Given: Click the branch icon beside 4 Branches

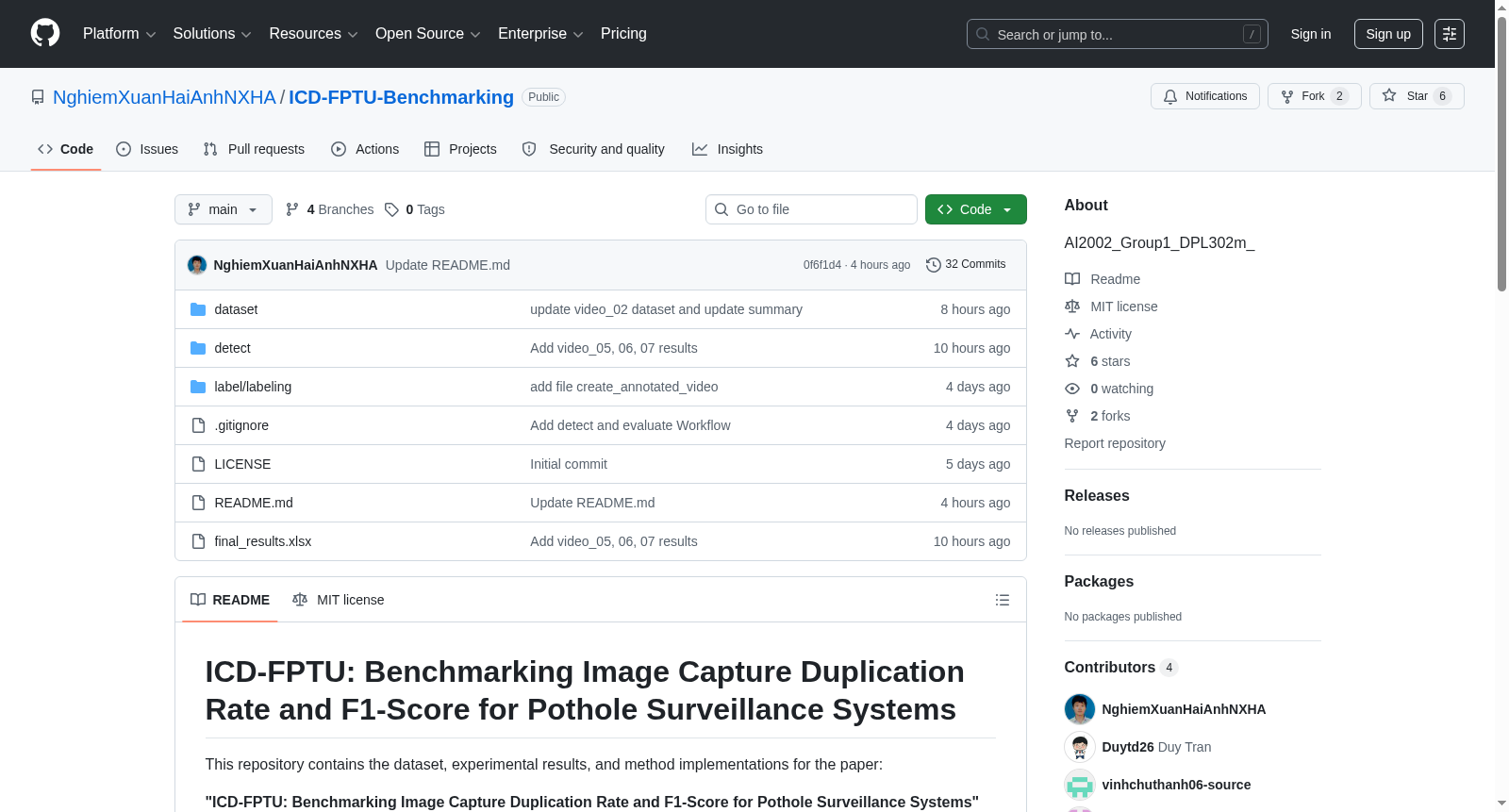Looking at the screenshot, I should coord(292,209).
